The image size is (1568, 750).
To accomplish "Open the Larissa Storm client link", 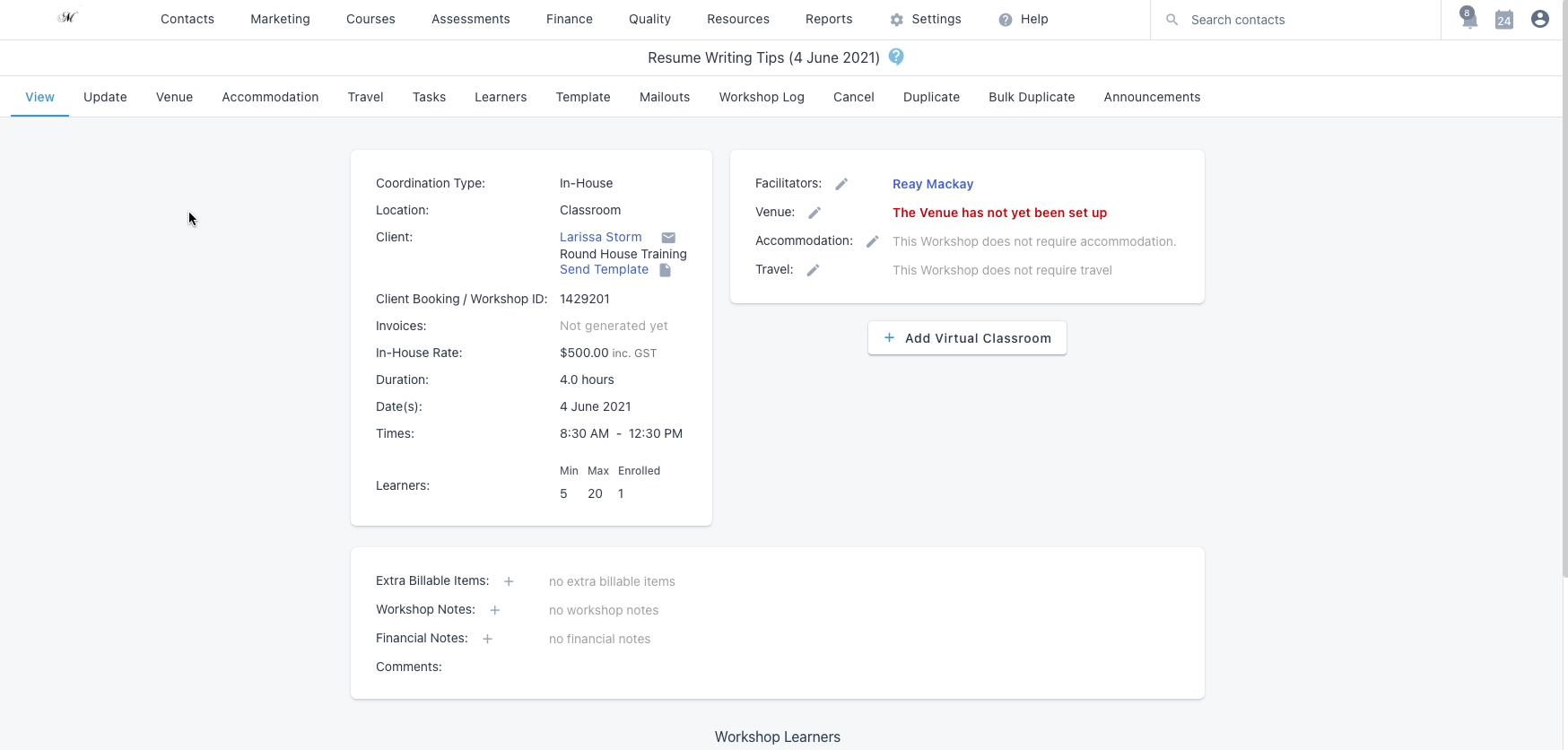I will coord(601,237).
